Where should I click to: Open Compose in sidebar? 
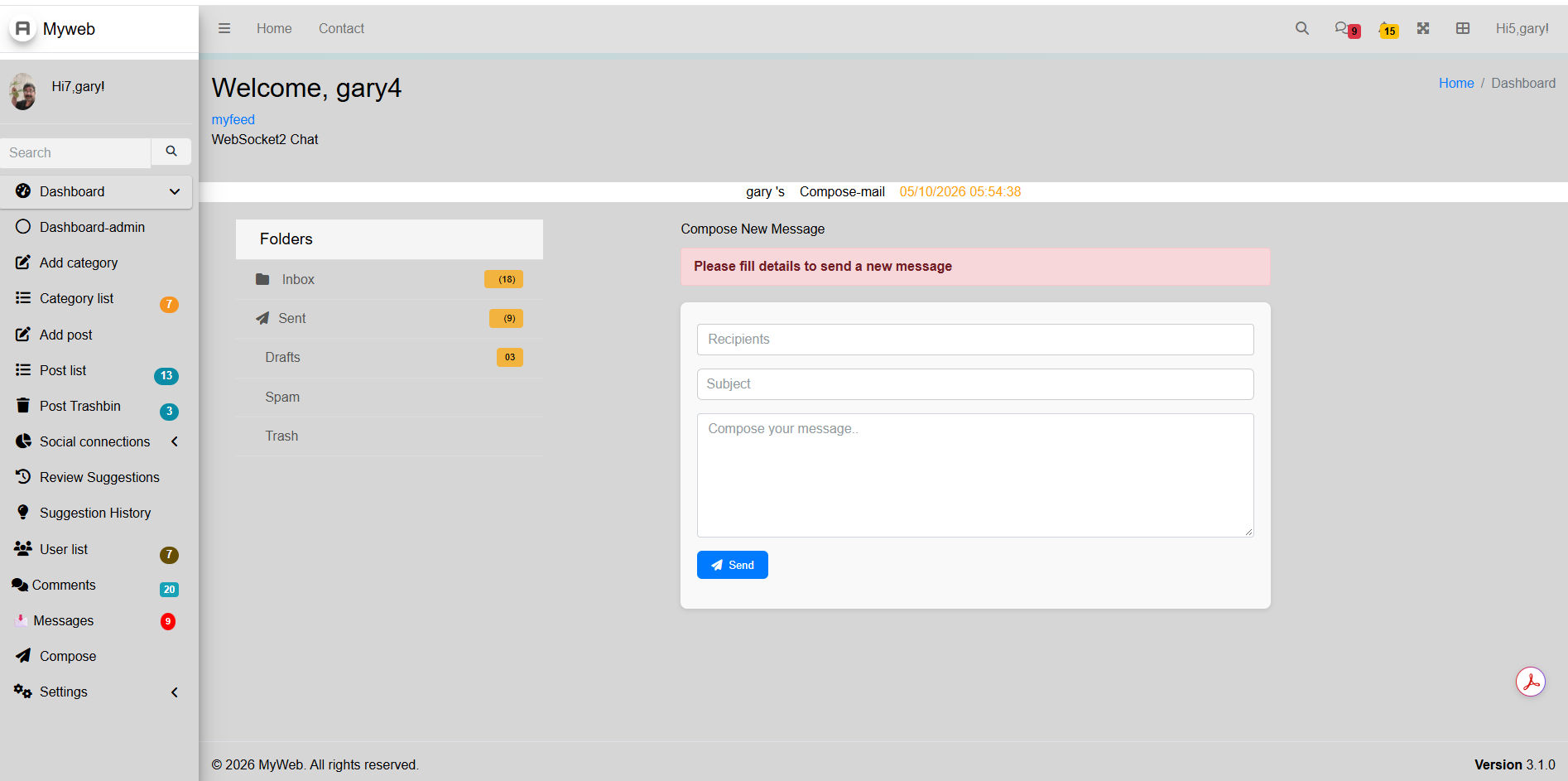[x=96, y=656]
